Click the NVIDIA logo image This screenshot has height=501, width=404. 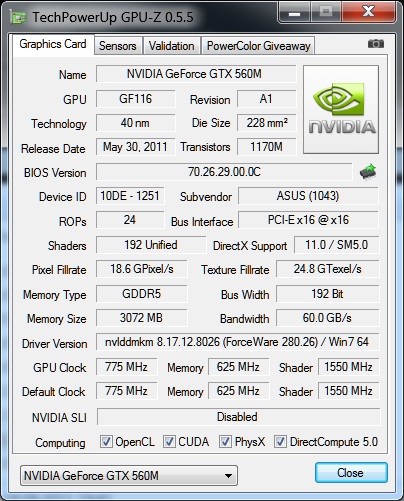click(x=341, y=109)
